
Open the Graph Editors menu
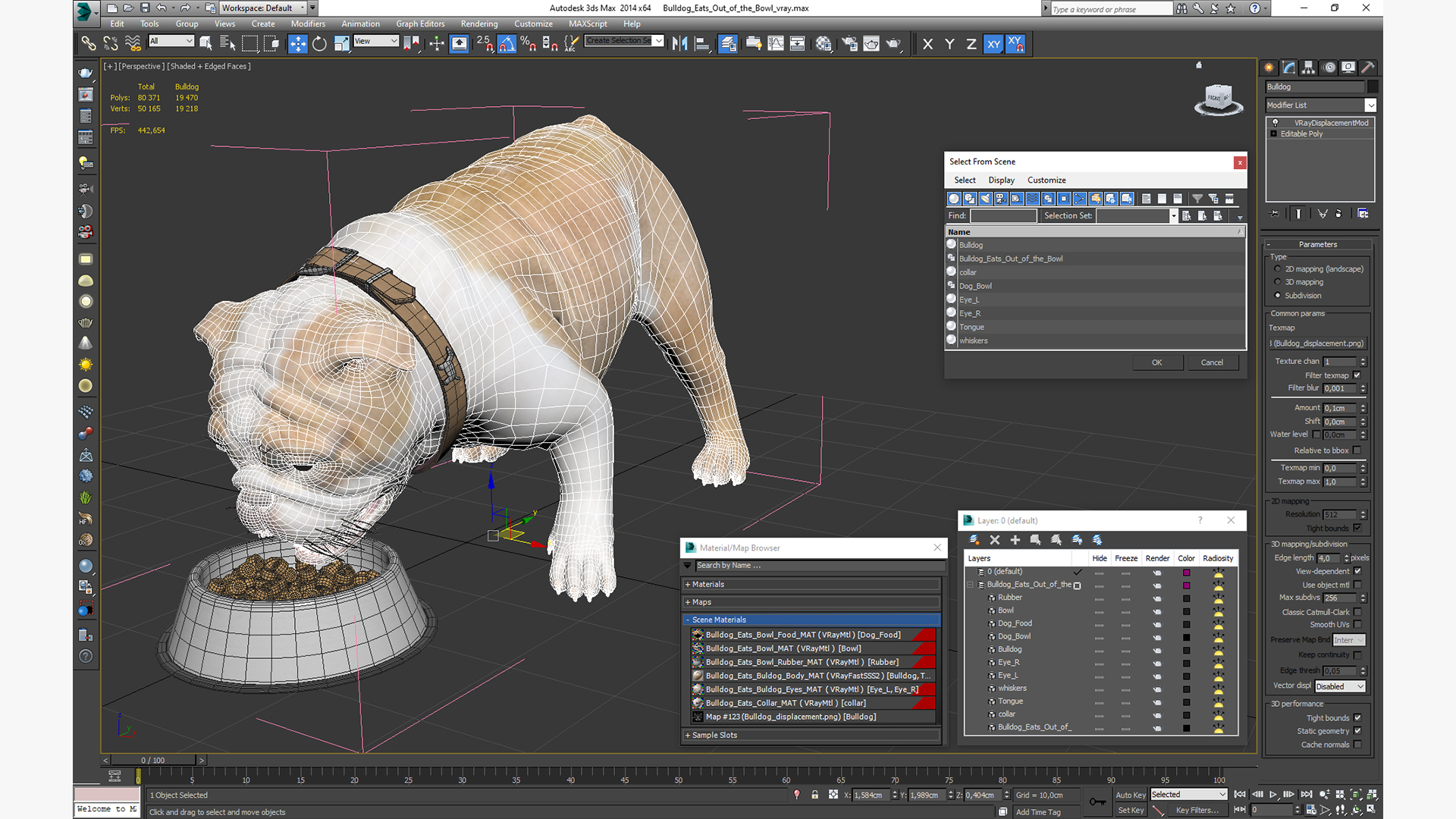[x=420, y=24]
